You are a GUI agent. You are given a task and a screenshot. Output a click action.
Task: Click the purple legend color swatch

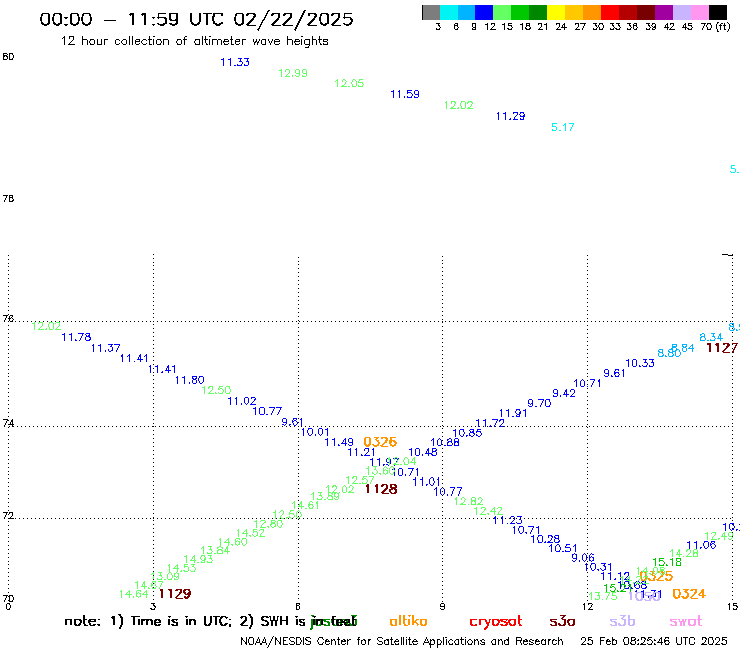tap(664, 12)
